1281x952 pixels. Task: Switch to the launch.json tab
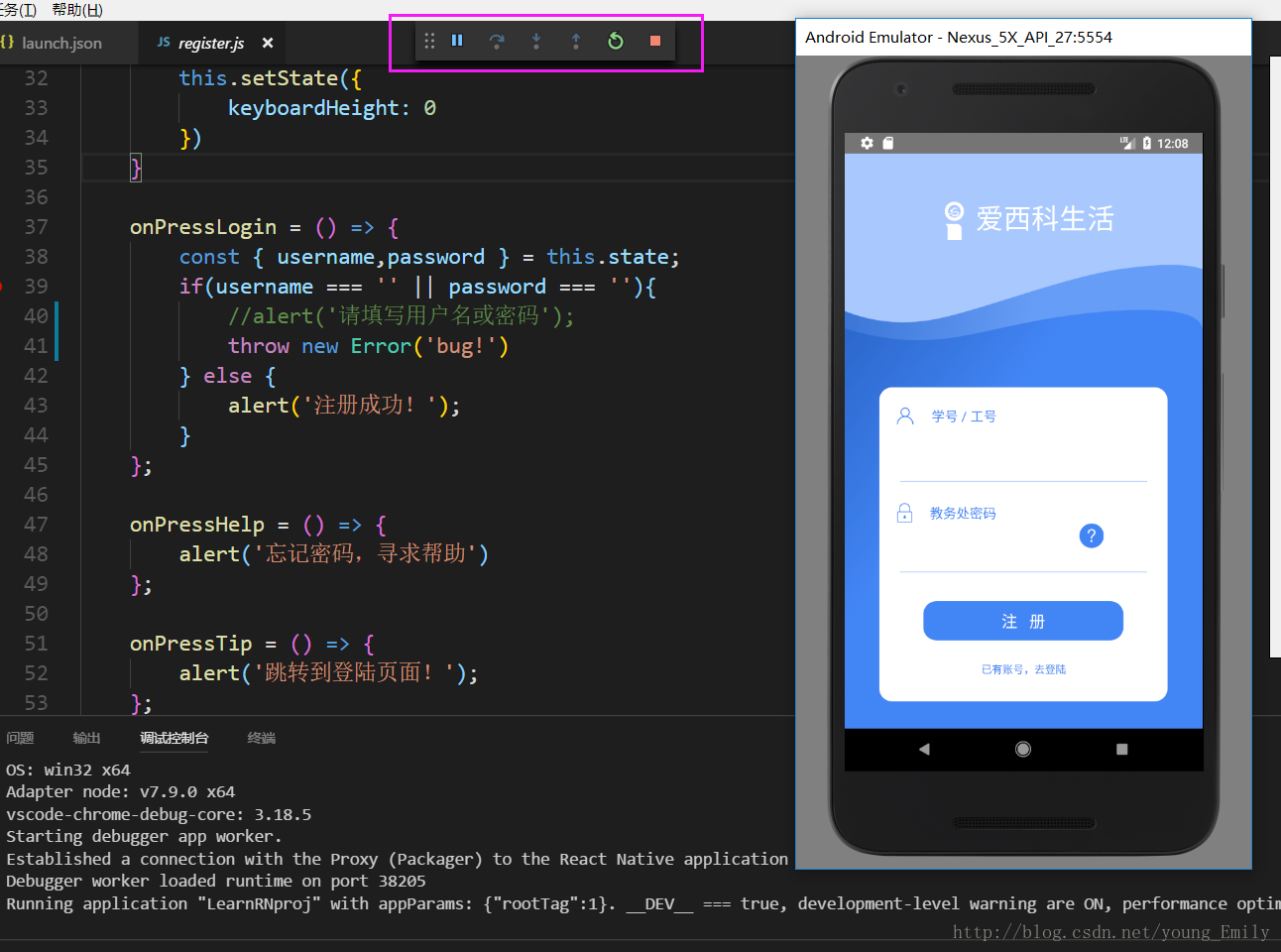point(61,43)
